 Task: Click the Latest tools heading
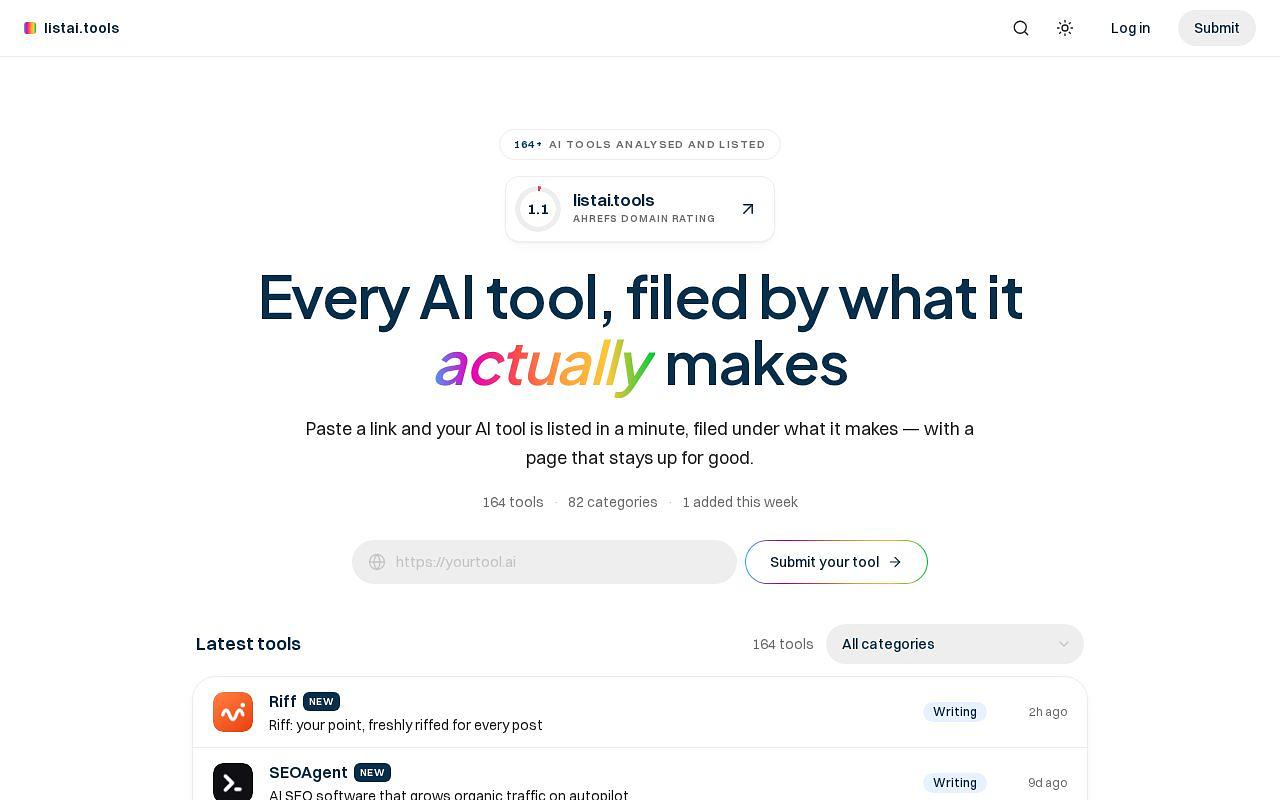248,644
